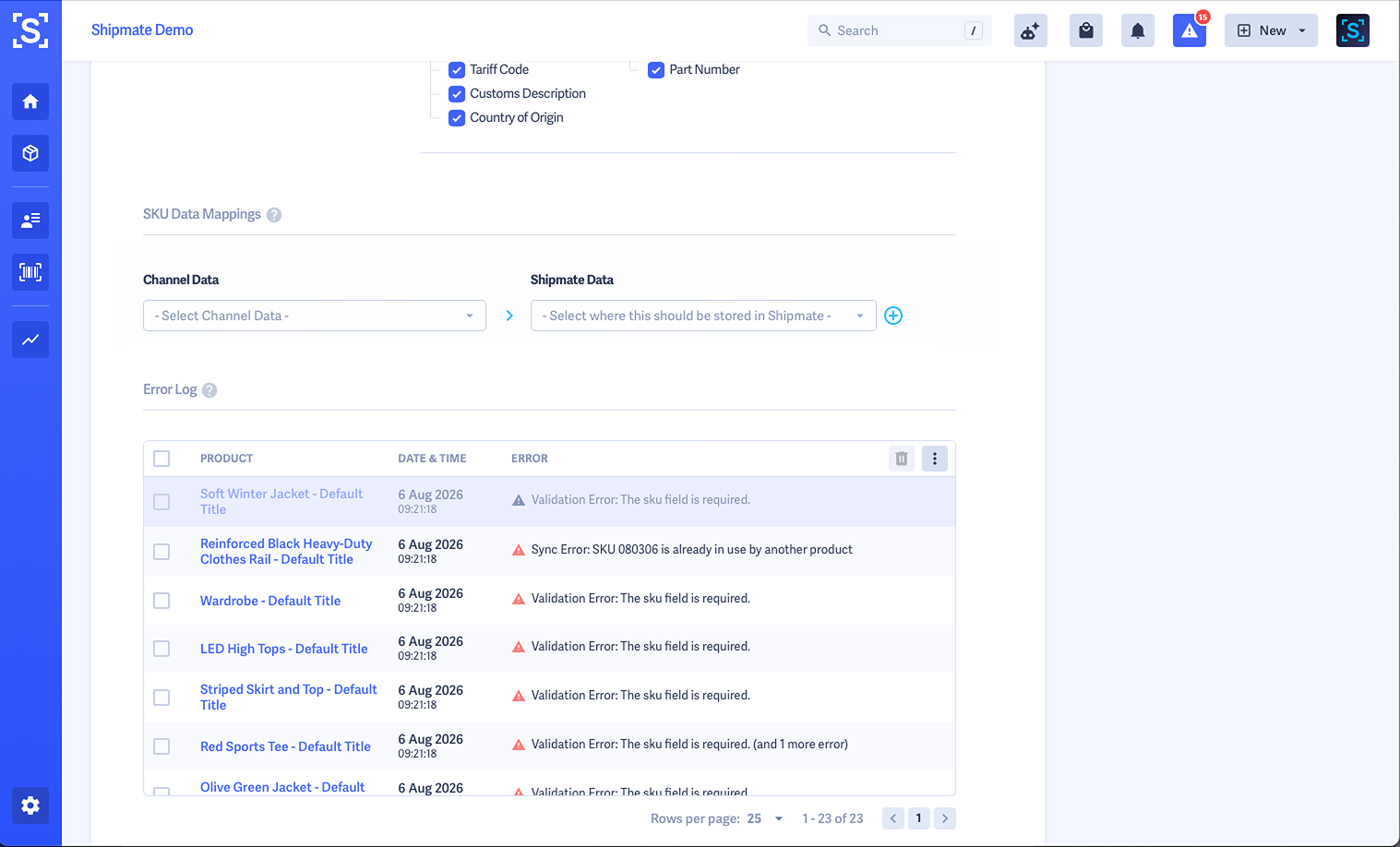Click warning icon on Wardrobe row
The width and height of the screenshot is (1400, 847).
519,599
